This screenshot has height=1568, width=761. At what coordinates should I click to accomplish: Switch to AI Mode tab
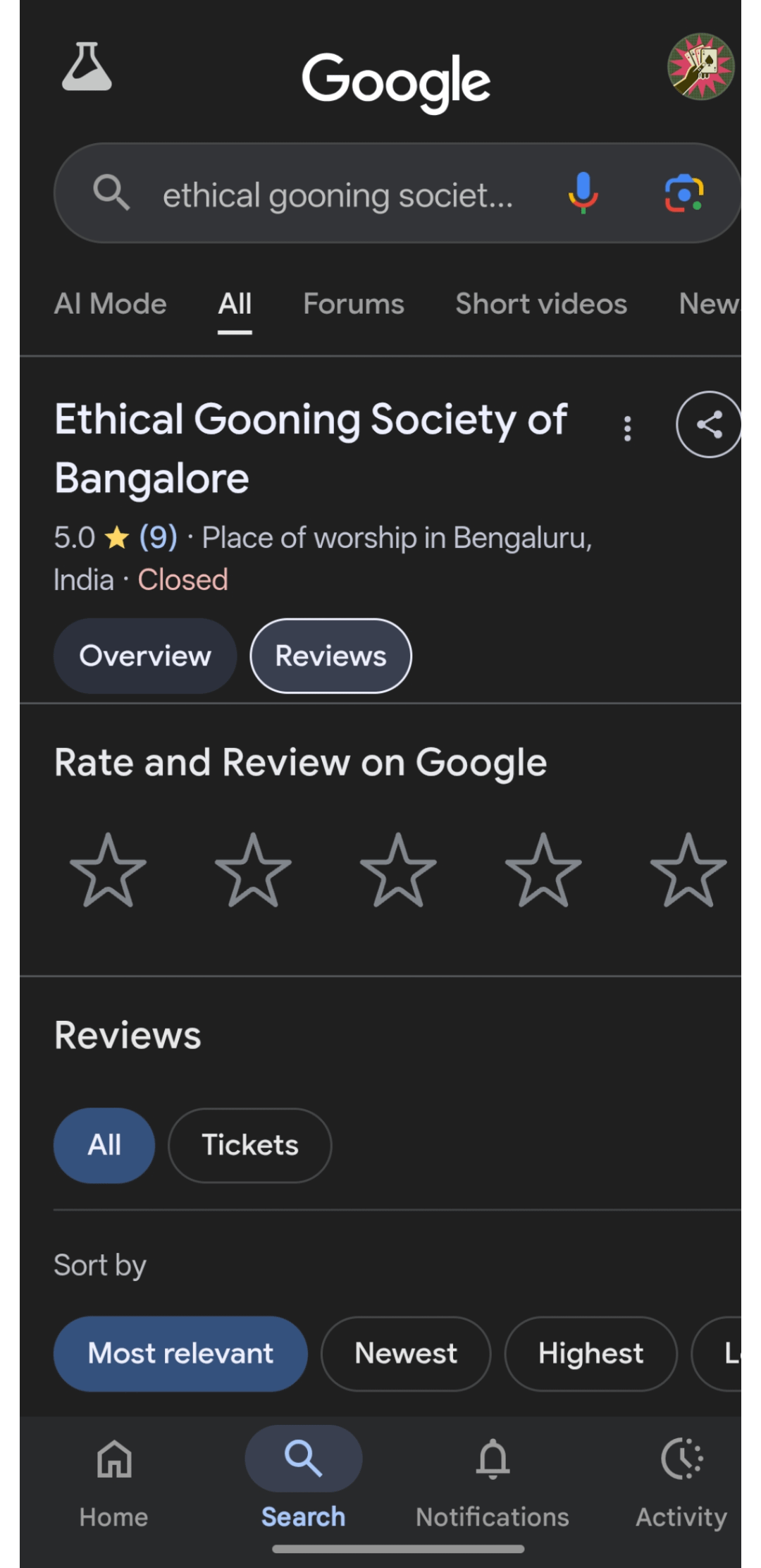(111, 304)
